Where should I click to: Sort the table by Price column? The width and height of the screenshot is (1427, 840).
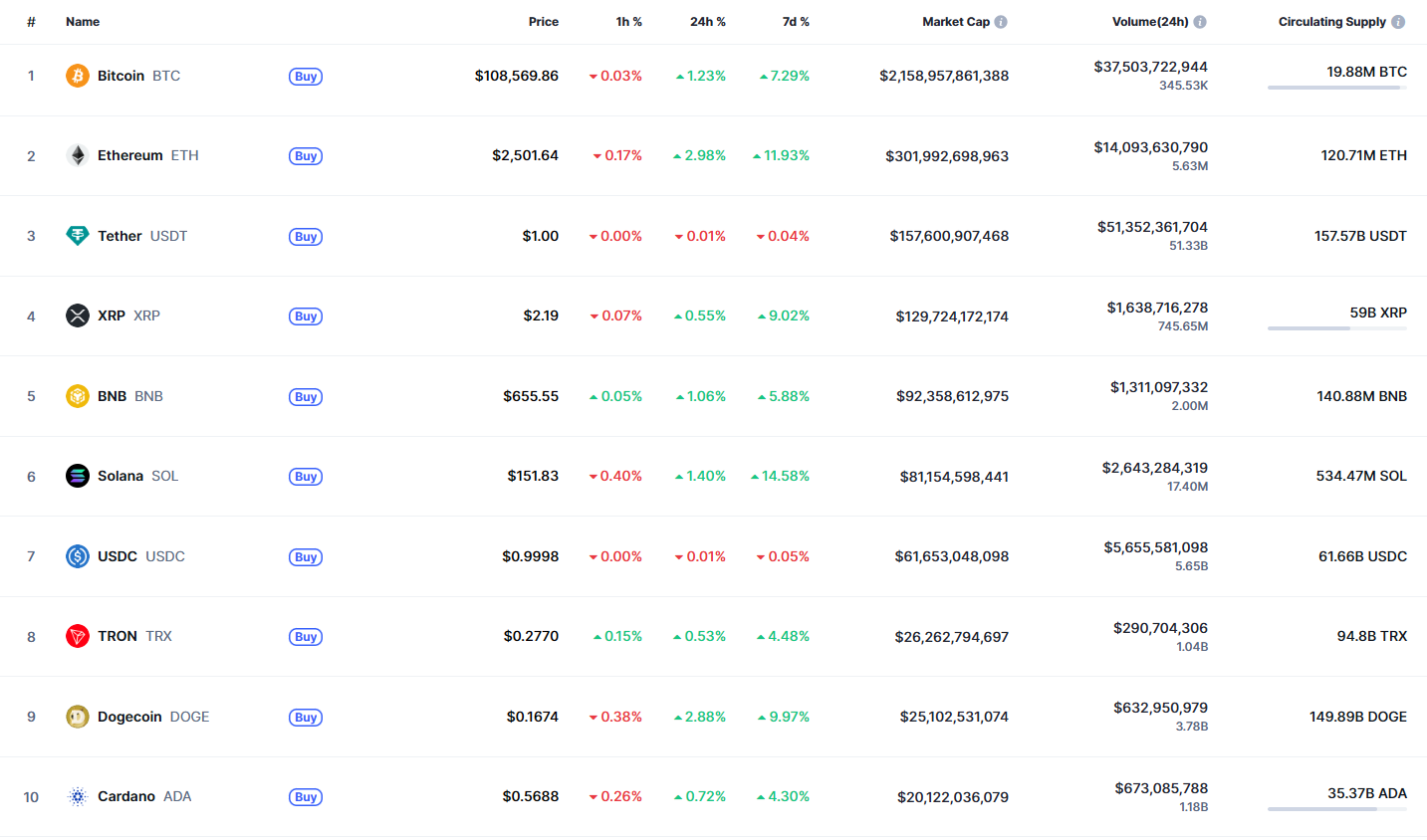[x=544, y=22]
